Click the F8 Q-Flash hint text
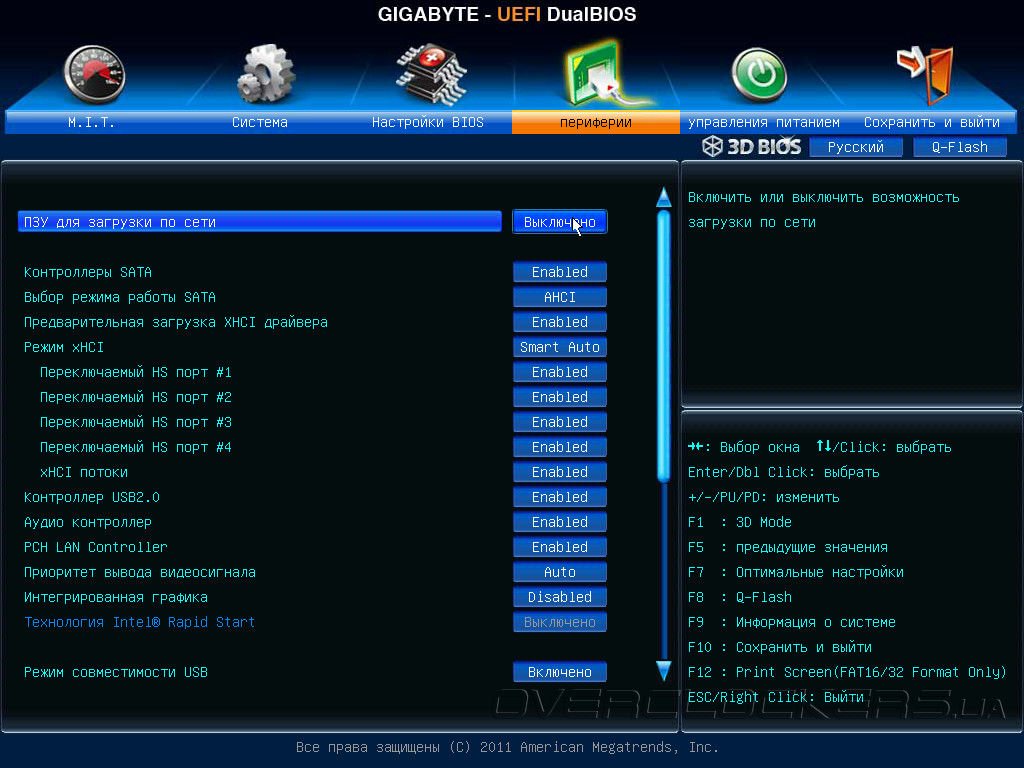Screen dimensions: 1024x768 740,597
